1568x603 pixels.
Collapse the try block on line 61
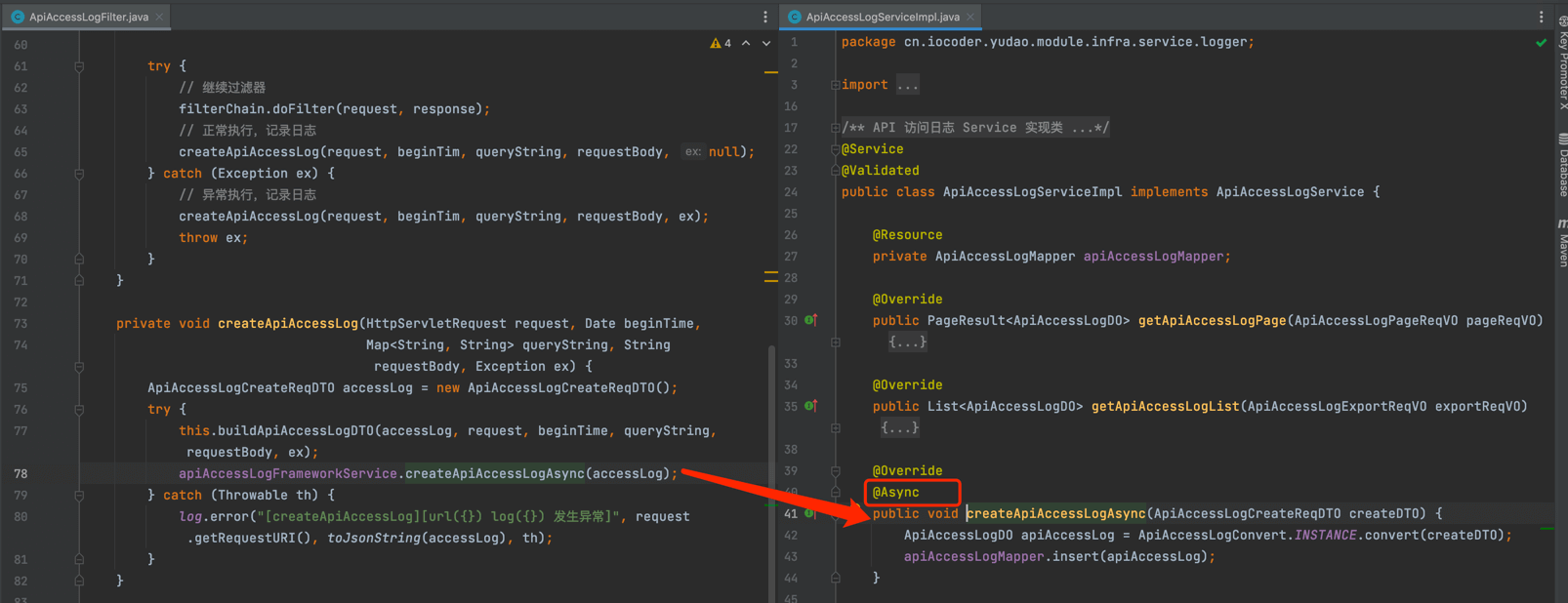point(79,66)
